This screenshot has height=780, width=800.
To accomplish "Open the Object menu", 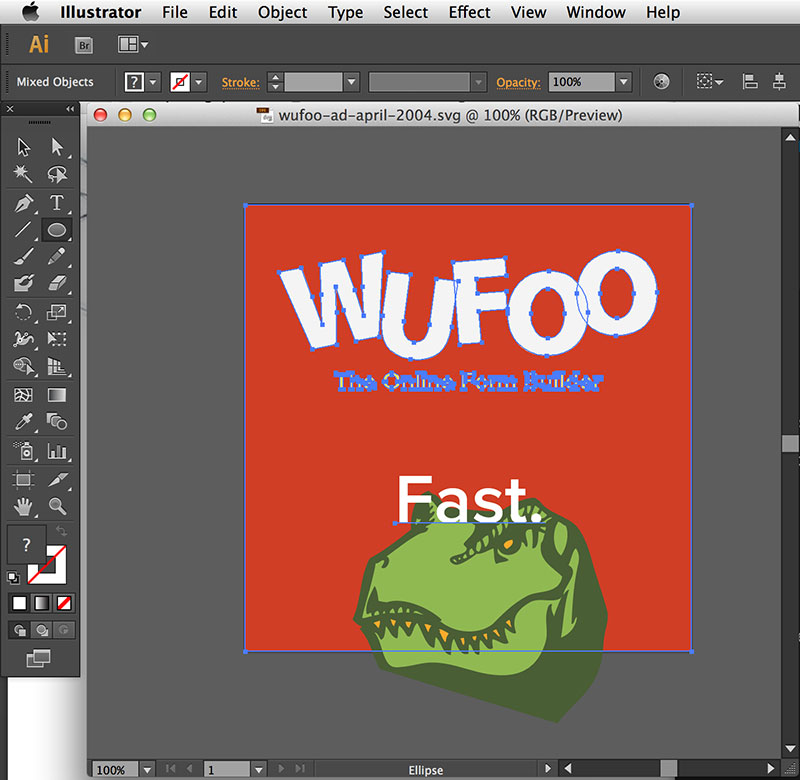I will point(283,12).
